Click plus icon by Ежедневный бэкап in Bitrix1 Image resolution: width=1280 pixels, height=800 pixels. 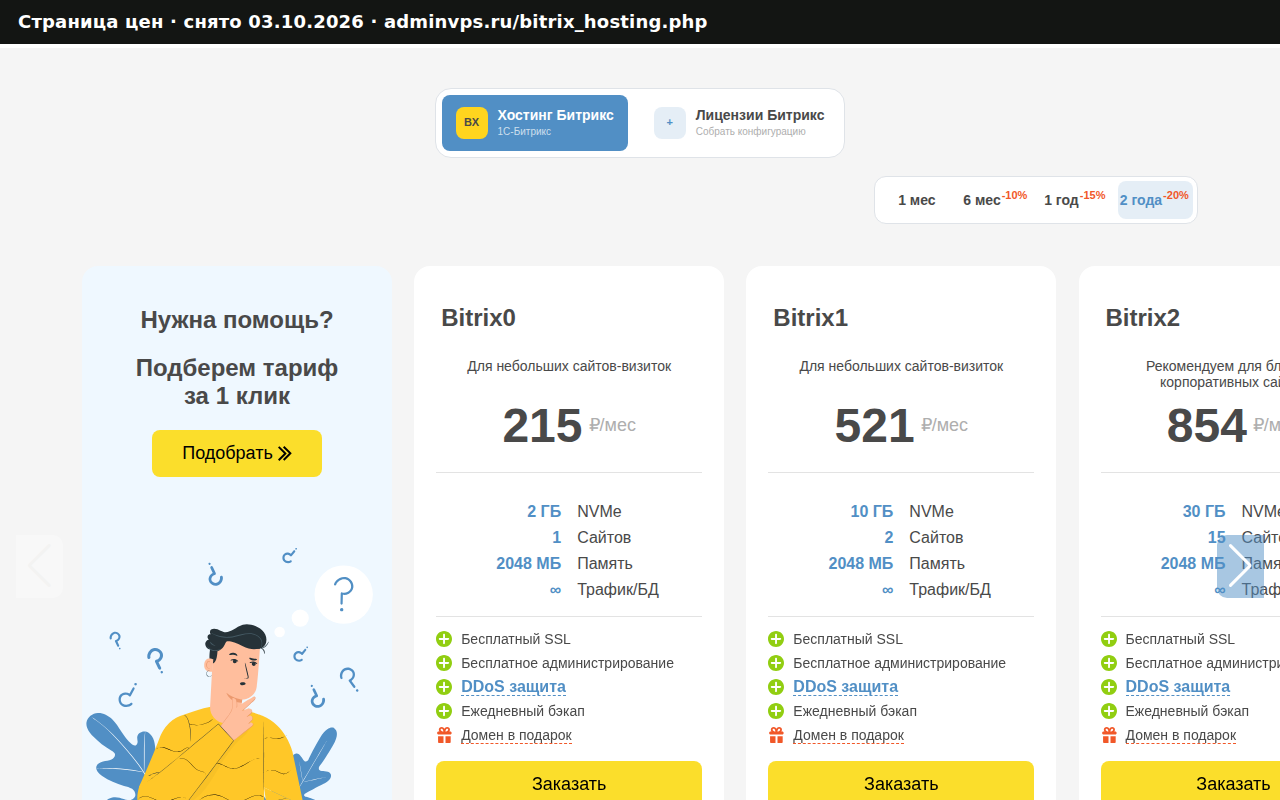(776, 711)
